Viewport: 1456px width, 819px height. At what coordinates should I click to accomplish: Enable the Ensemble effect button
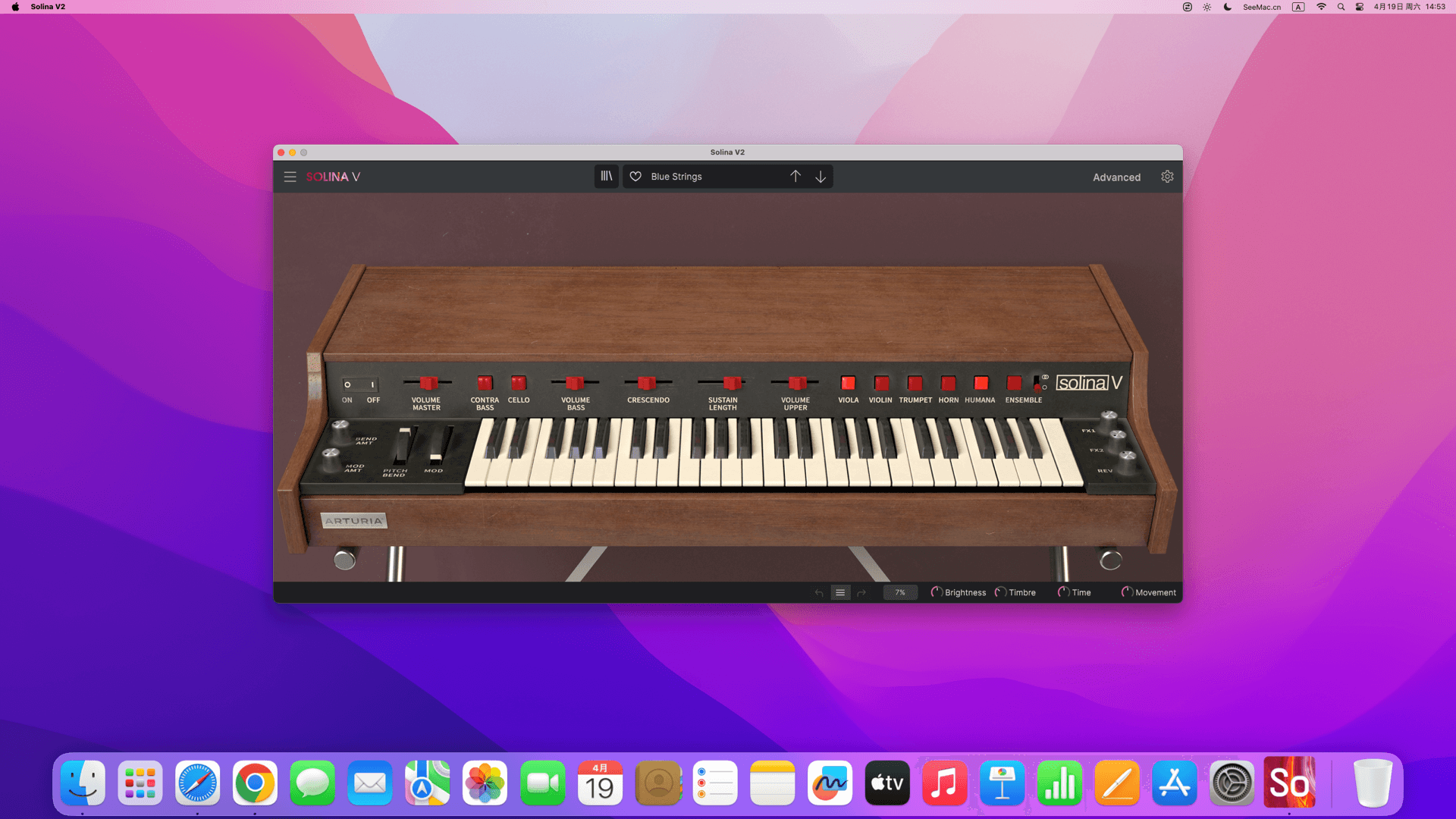coord(1014,384)
